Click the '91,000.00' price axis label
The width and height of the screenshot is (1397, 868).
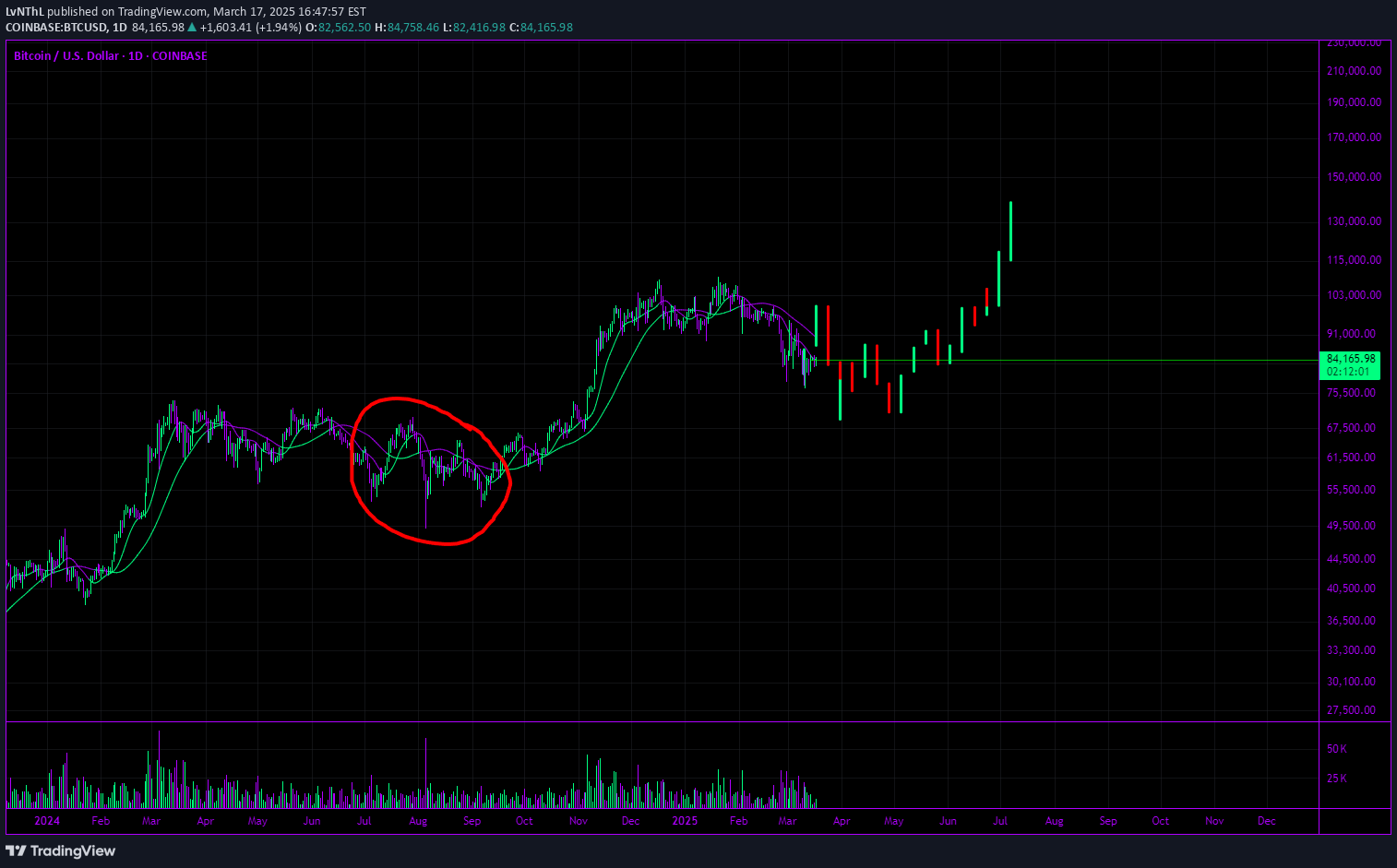pos(1351,334)
